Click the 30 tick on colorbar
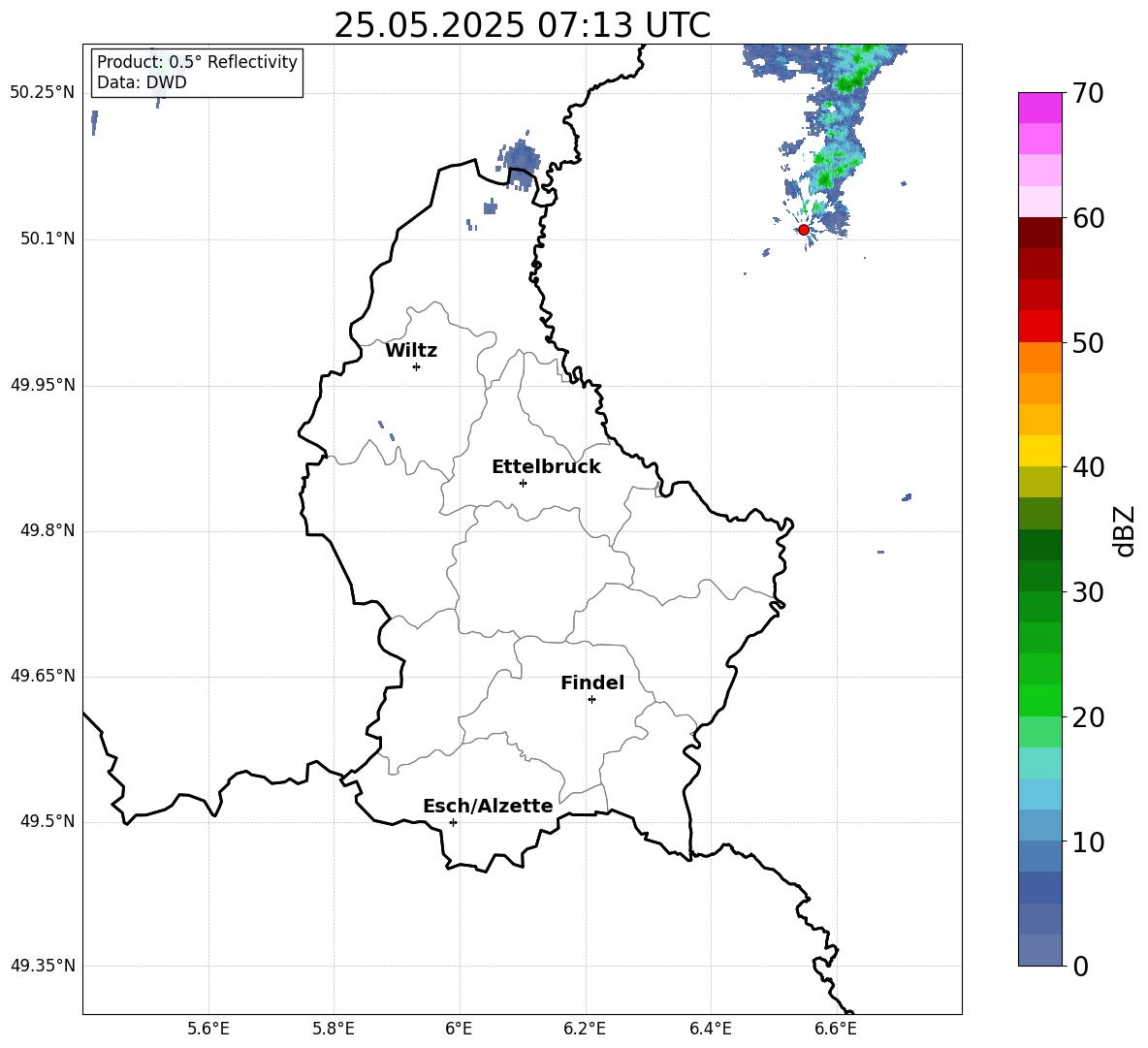 (x=1088, y=592)
